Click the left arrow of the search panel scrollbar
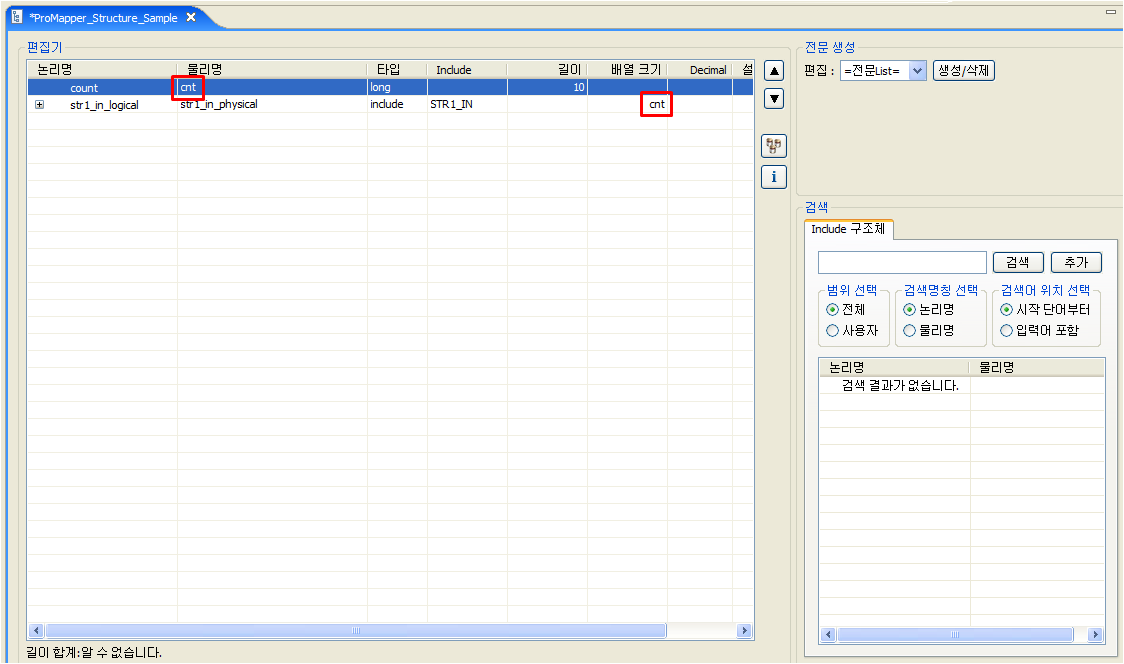1124x664 pixels. tap(827, 634)
